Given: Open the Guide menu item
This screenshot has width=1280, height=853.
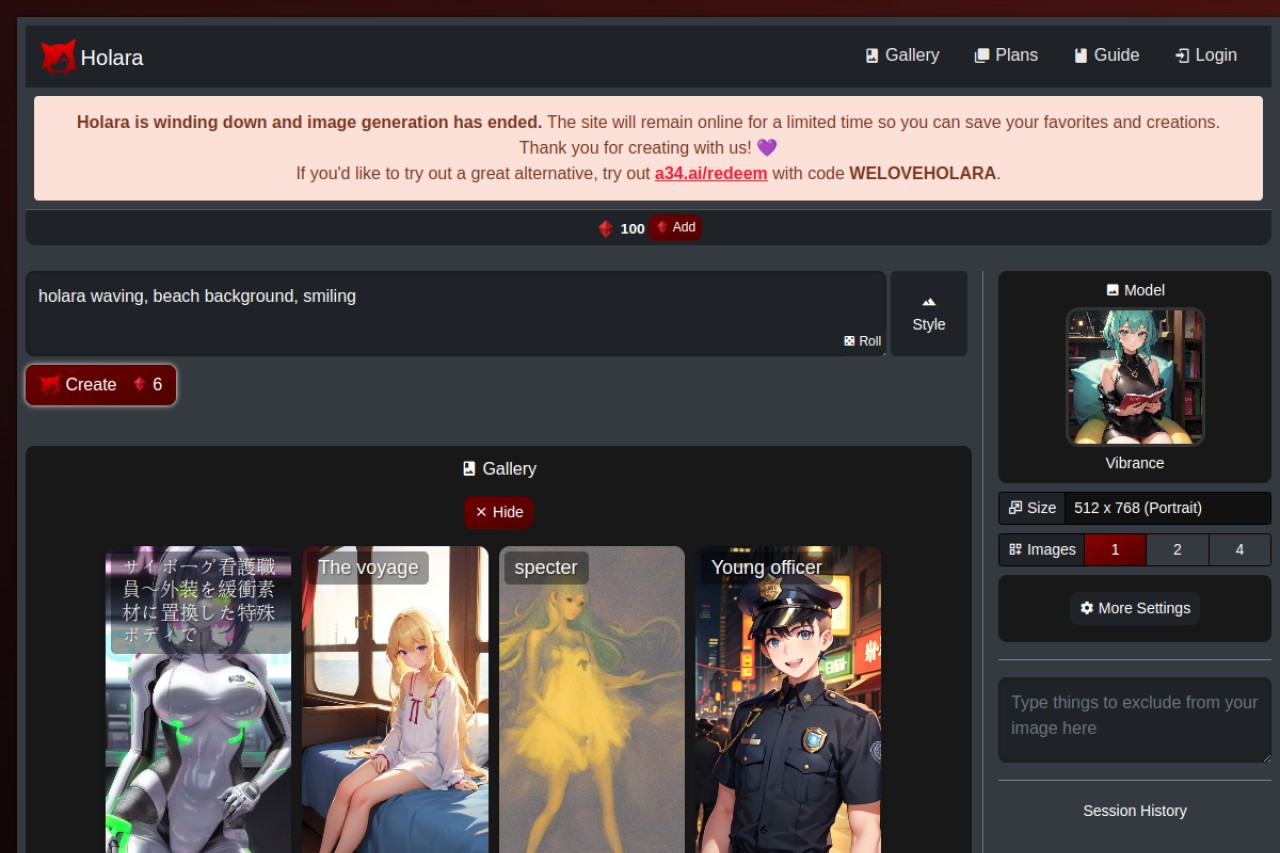Looking at the screenshot, I should (x=1106, y=55).
